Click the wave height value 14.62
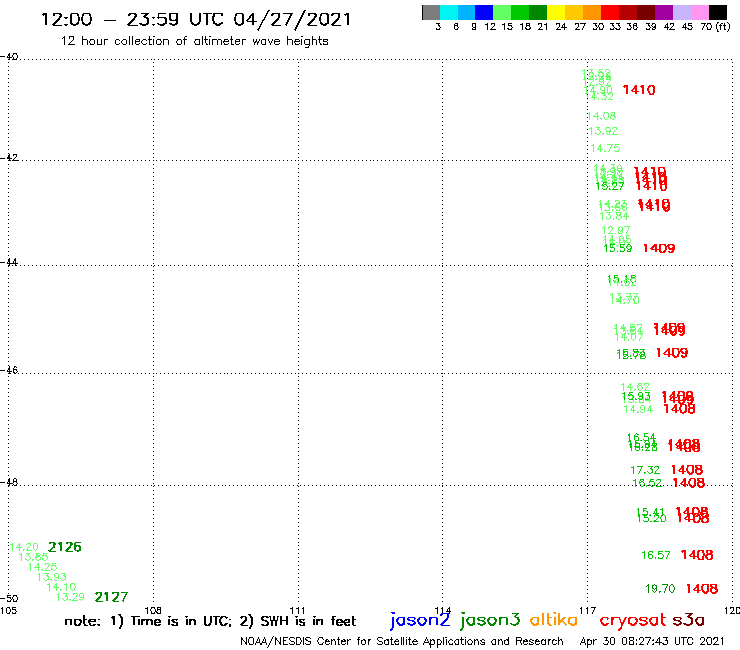The height and width of the screenshot is (650, 740). [635, 387]
